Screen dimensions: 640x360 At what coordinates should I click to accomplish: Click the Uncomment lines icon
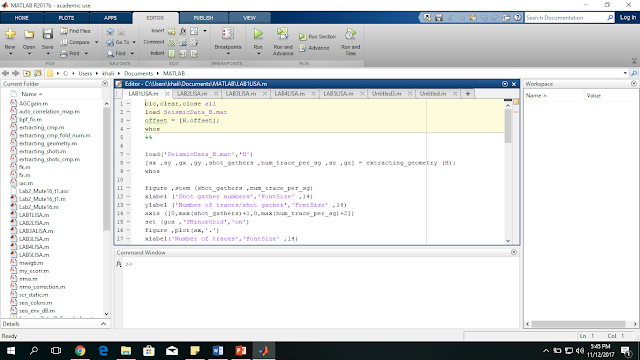click(x=183, y=42)
